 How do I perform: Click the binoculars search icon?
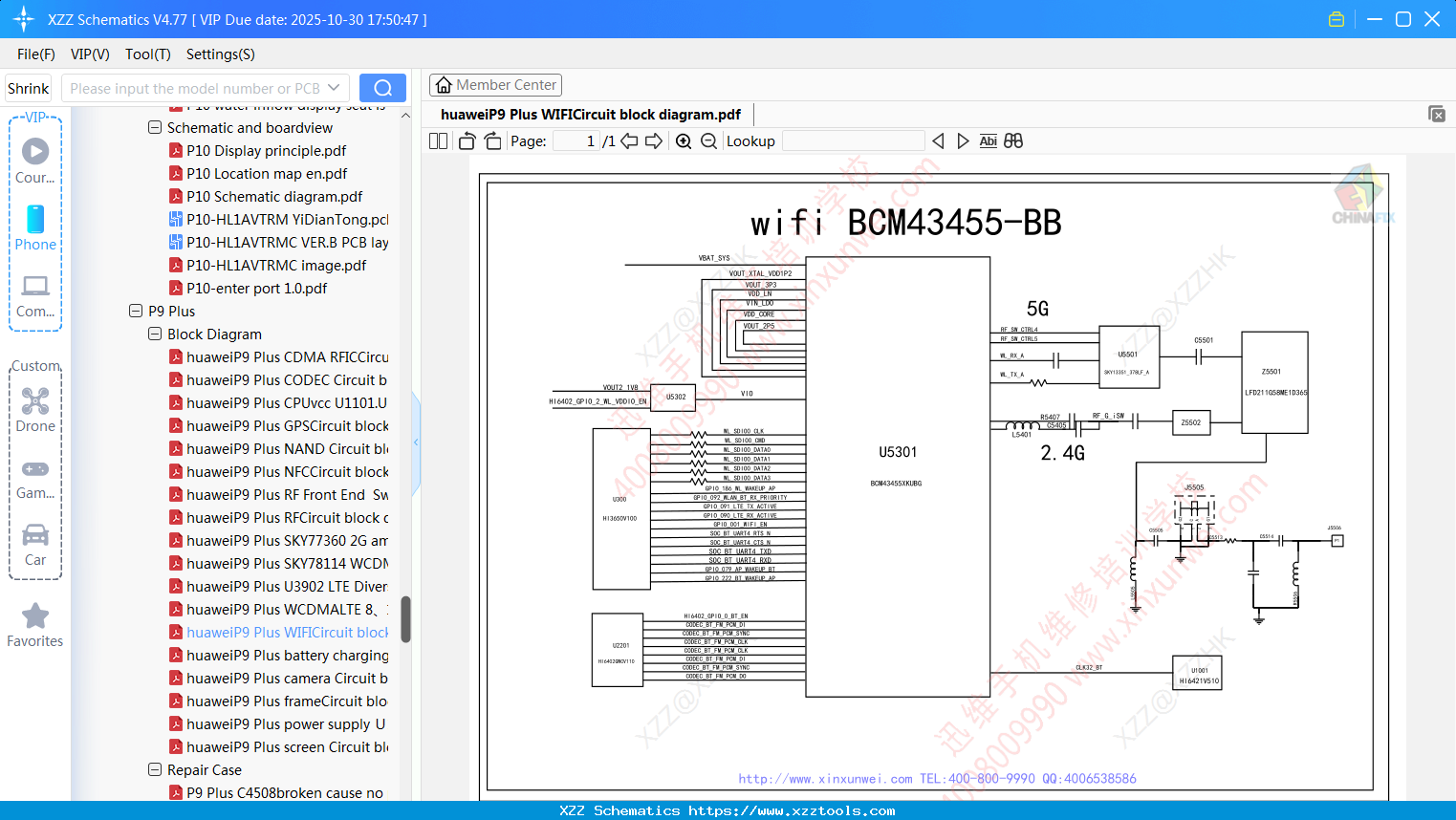click(x=1013, y=140)
